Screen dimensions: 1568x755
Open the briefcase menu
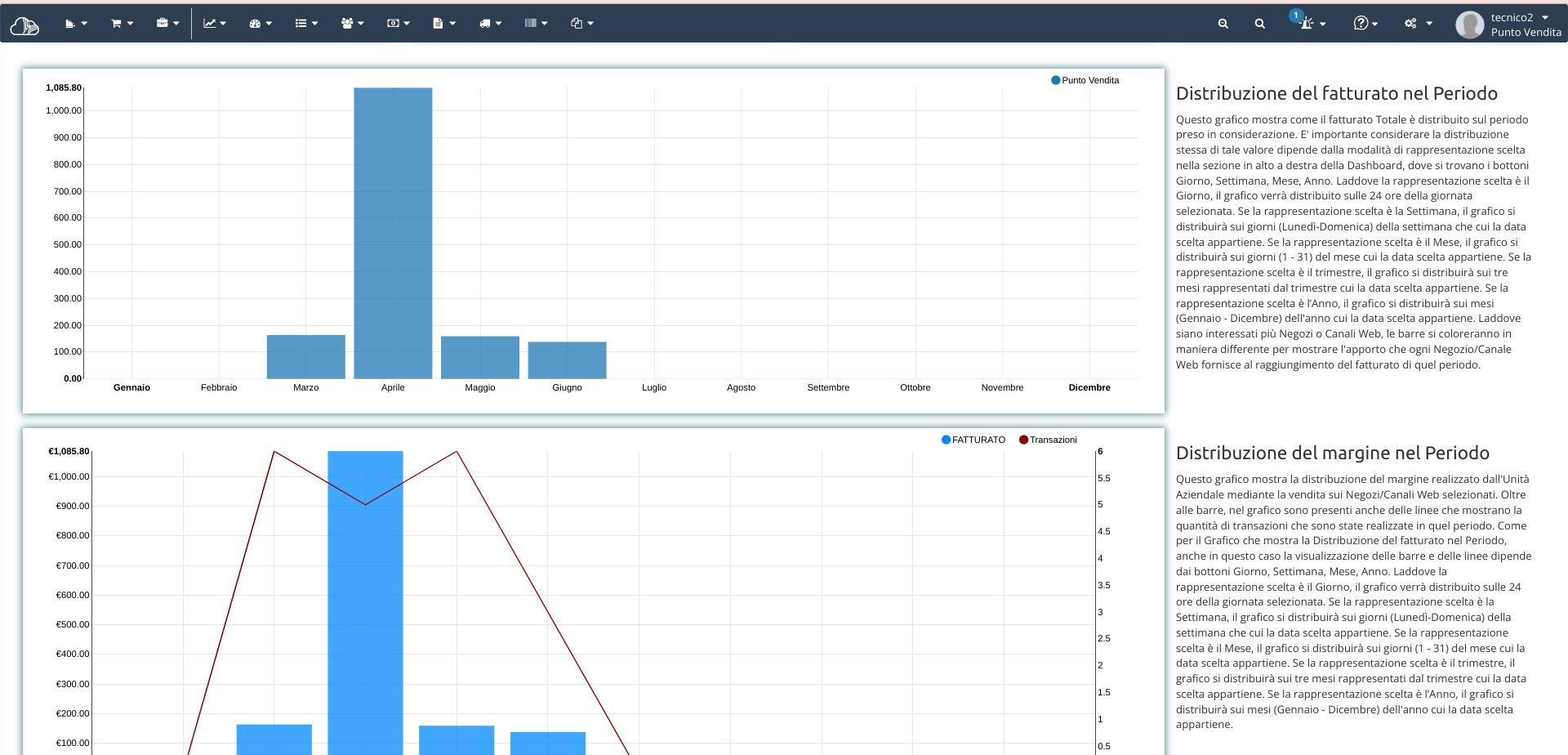pos(162,23)
